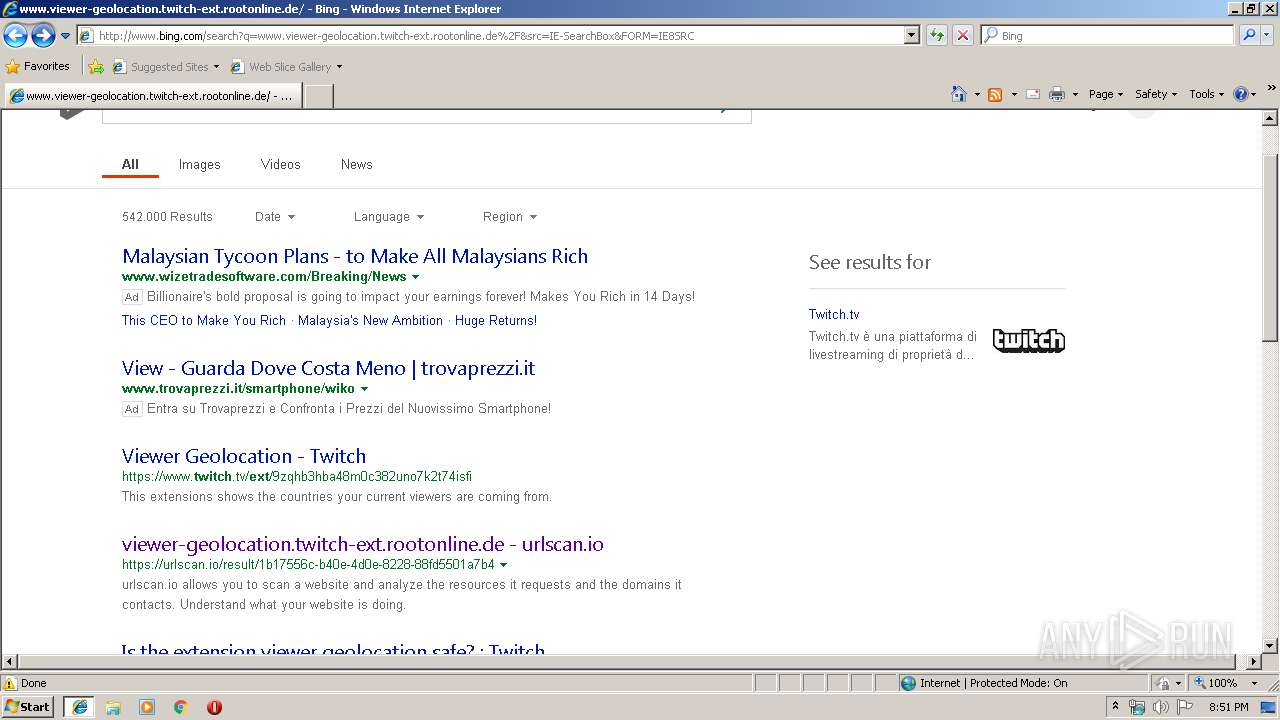Click the 8:51 PM system clock
This screenshot has height=720, width=1280.
tap(1229, 707)
